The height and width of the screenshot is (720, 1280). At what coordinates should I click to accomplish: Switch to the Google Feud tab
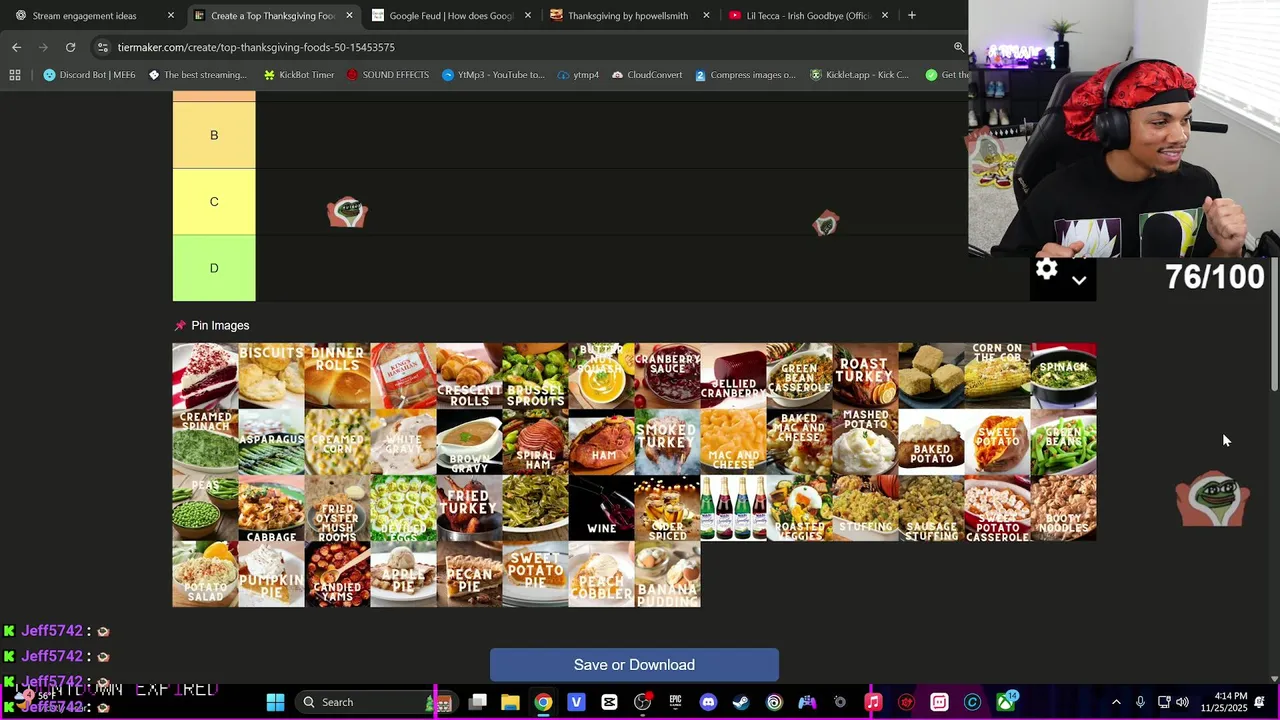click(x=450, y=16)
